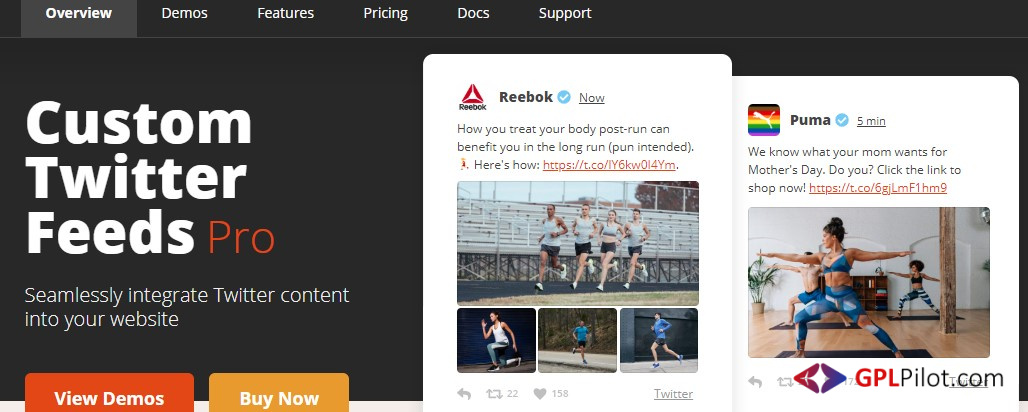Click the Twitter link under Reebok tweet

(673, 394)
